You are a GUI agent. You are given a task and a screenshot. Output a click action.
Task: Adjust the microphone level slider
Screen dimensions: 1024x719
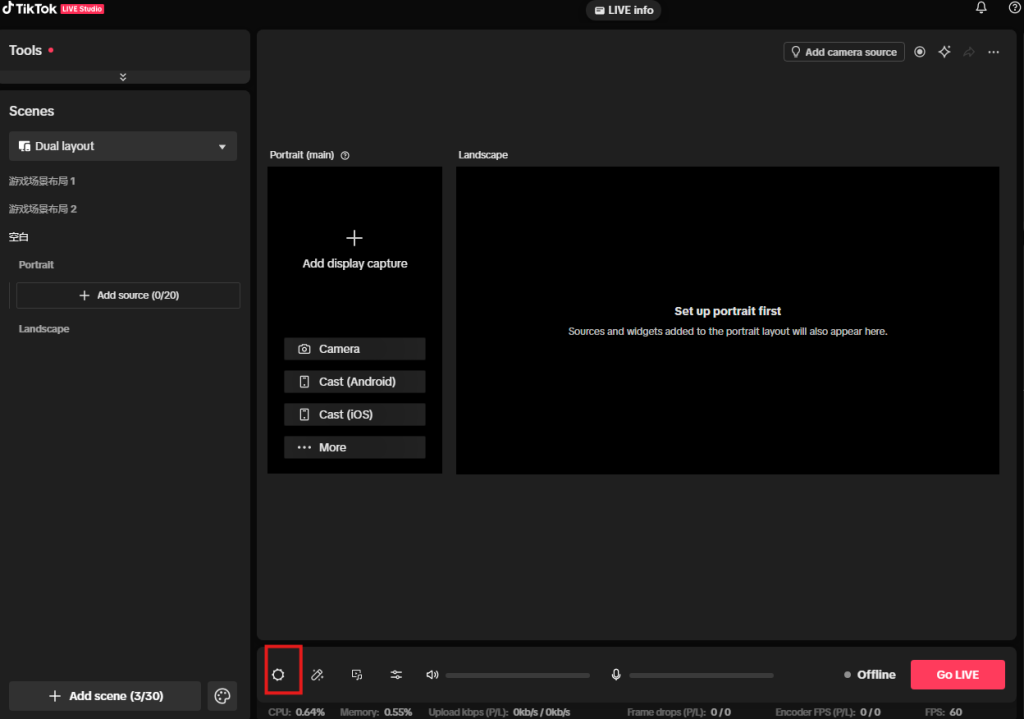click(701, 675)
